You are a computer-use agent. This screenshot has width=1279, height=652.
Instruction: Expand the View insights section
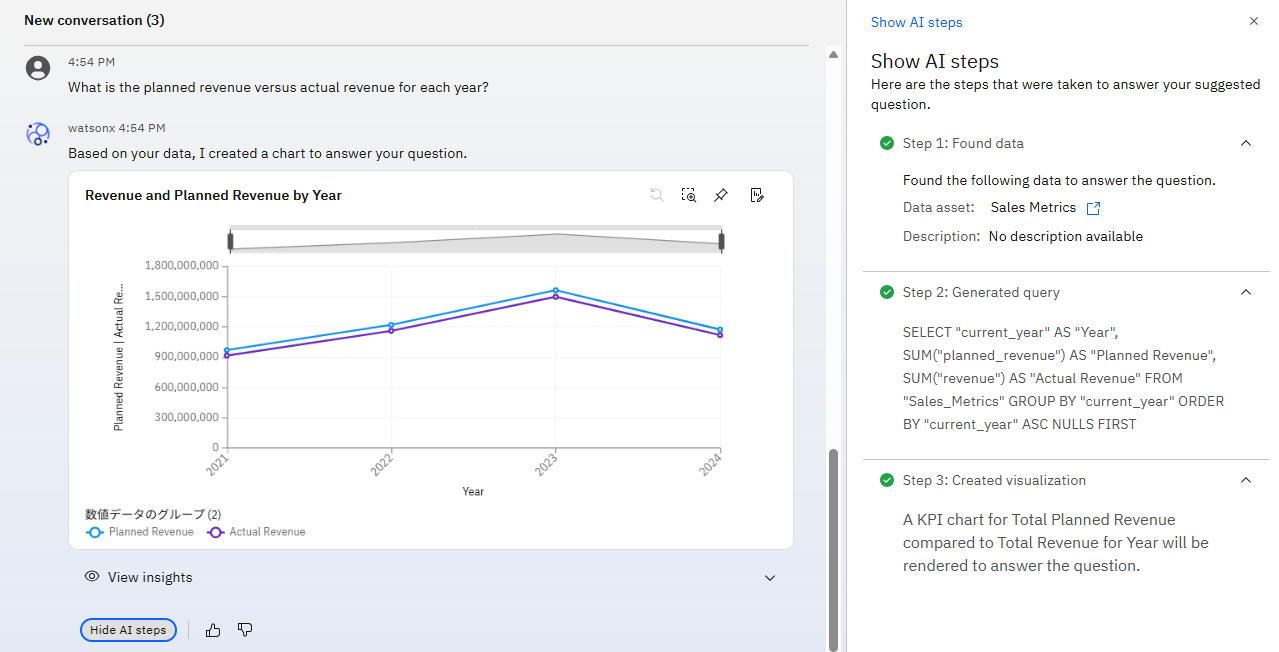pyautogui.click(x=769, y=578)
